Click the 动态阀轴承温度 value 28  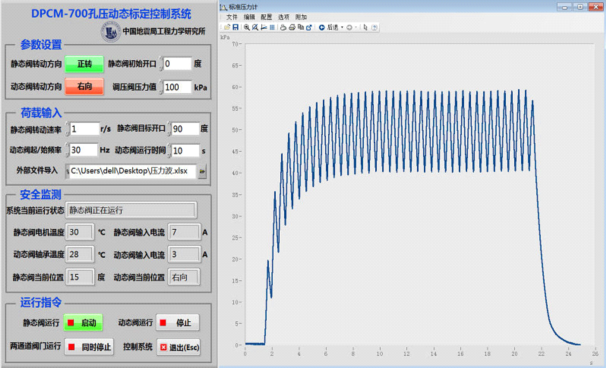(80, 254)
